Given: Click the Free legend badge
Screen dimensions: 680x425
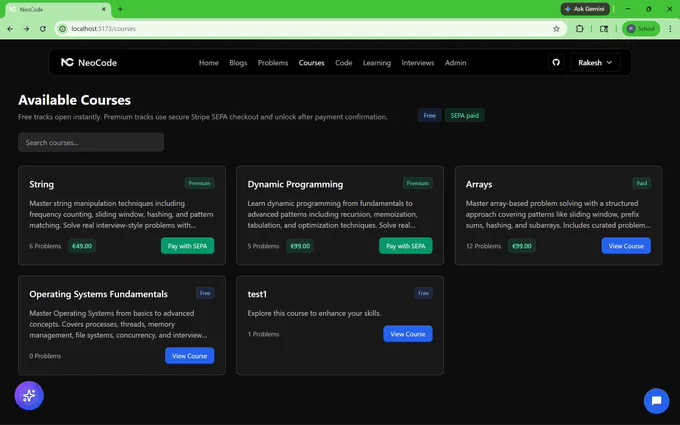Looking at the screenshot, I should [x=429, y=115].
